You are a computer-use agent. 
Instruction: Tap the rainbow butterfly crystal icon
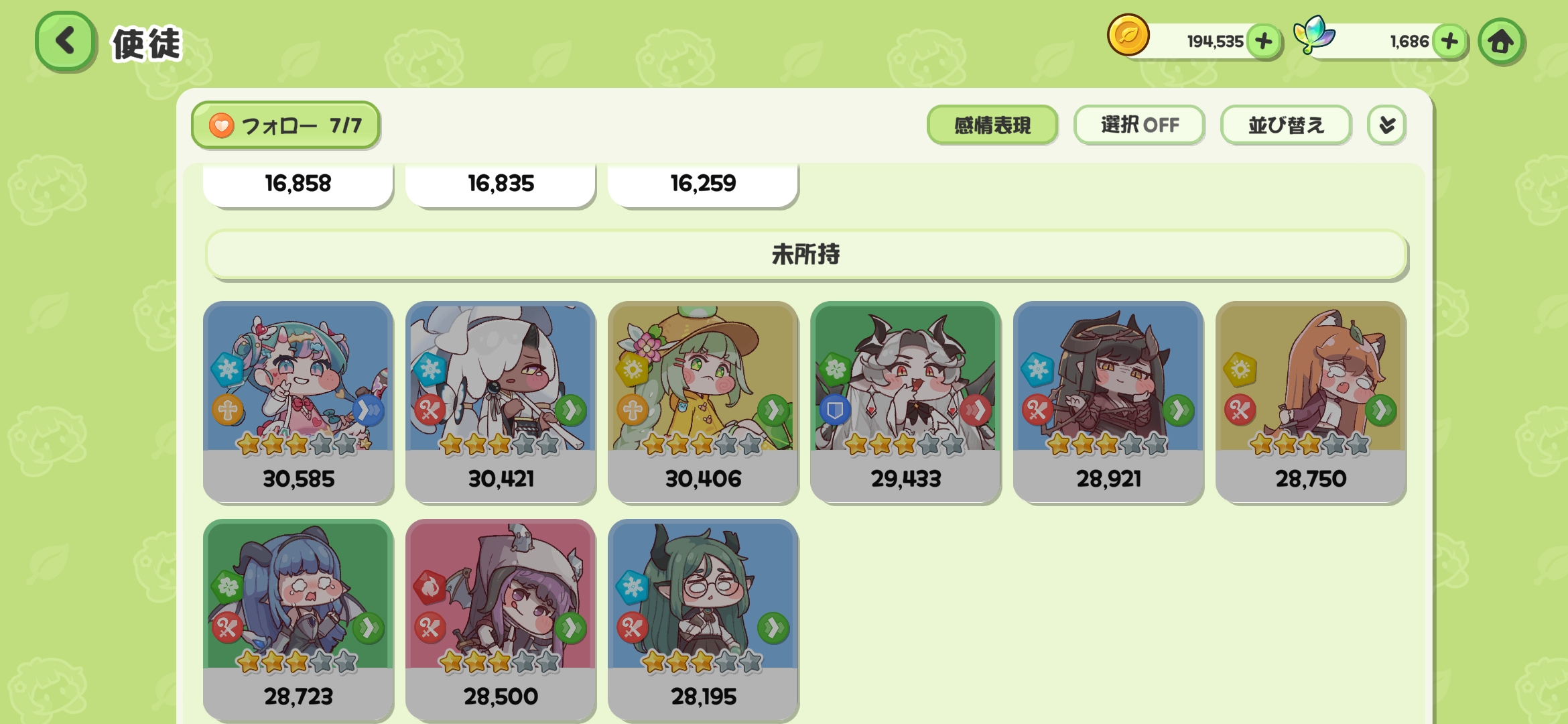coord(1313,35)
